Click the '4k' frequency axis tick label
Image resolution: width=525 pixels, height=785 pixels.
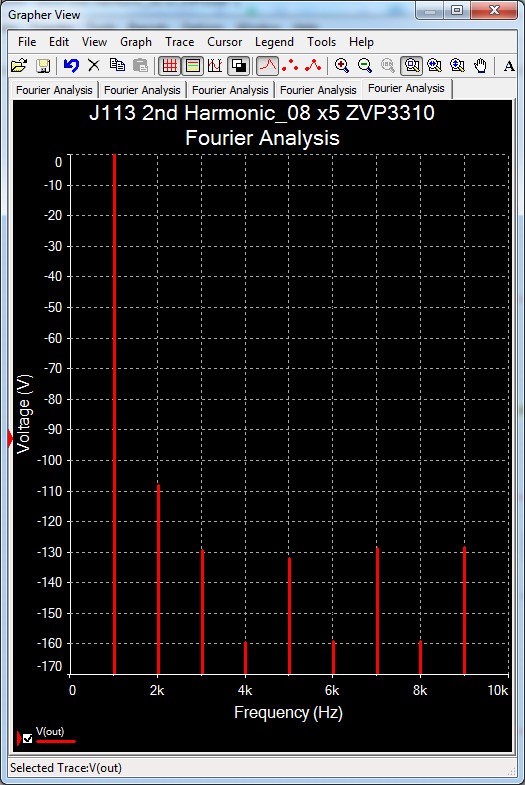[245, 690]
